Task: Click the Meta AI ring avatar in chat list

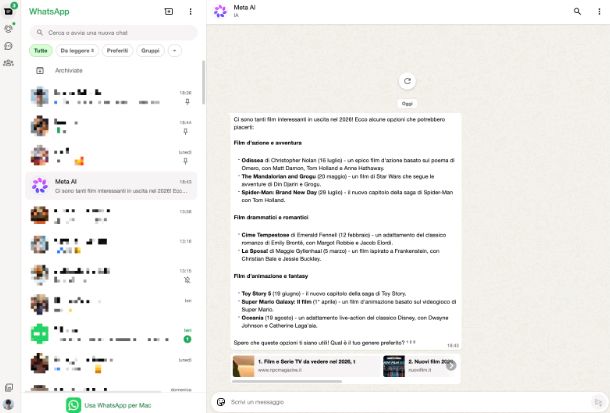Action: click(40, 186)
